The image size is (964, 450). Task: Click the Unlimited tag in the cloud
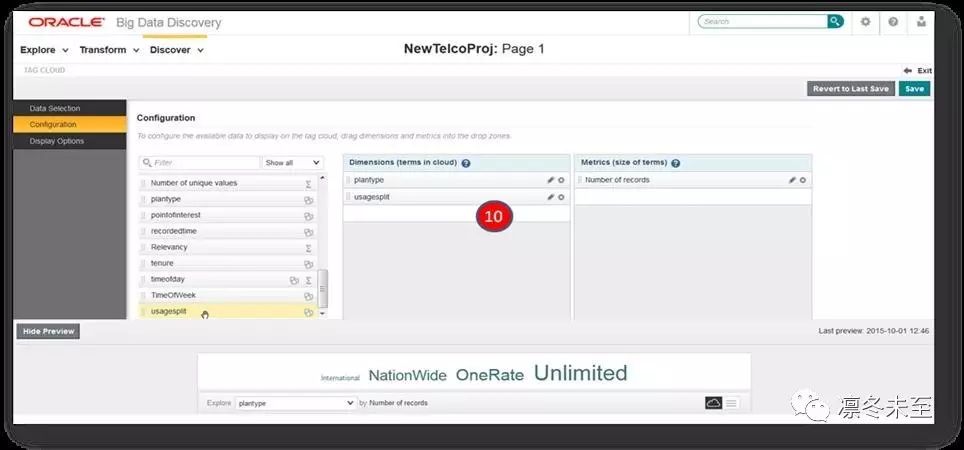[x=580, y=373]
